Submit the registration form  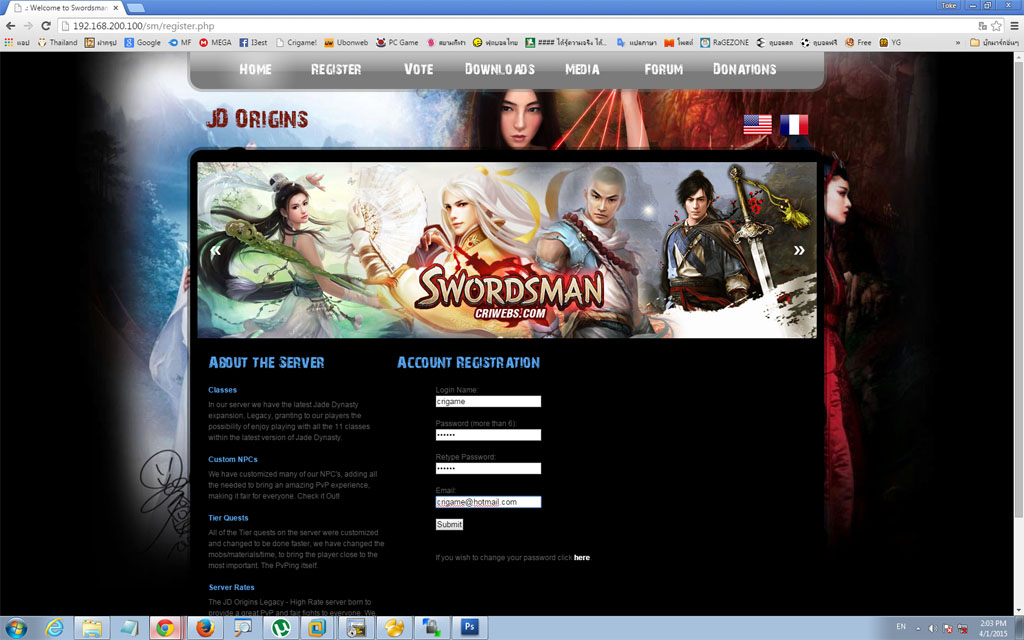coord(449,524)
